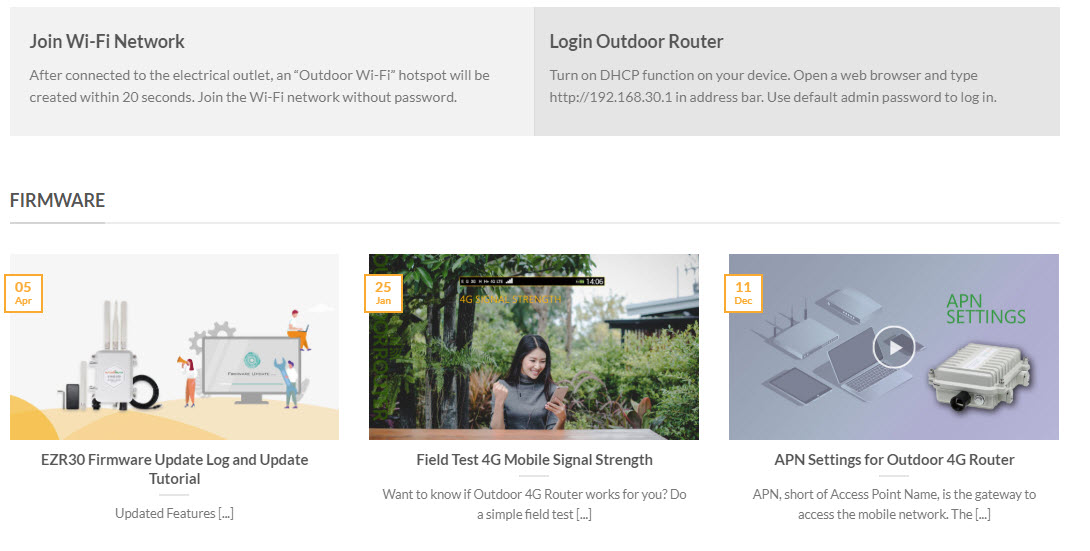Expand the 'Want to know if Outdoor' excerpt
1090x551 pixels.
(534, 504)
